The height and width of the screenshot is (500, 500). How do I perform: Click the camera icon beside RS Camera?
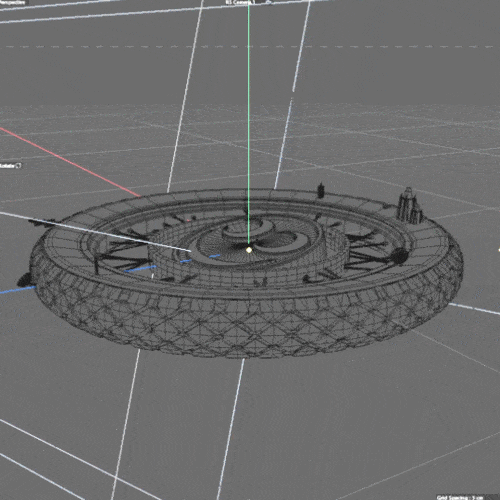268,2
